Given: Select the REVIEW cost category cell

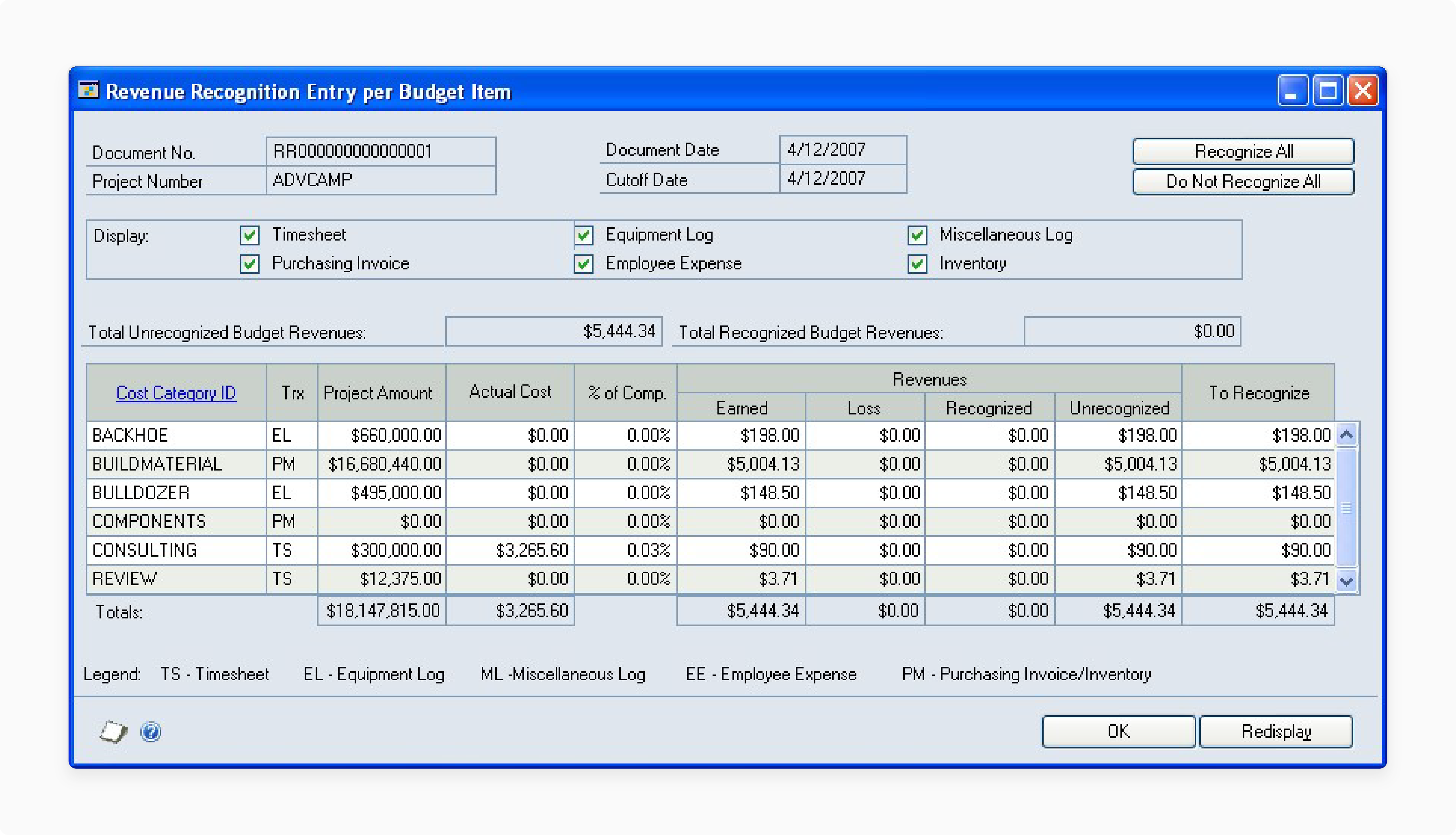Looking at the screenshot, I should click(x=177, y=579).
